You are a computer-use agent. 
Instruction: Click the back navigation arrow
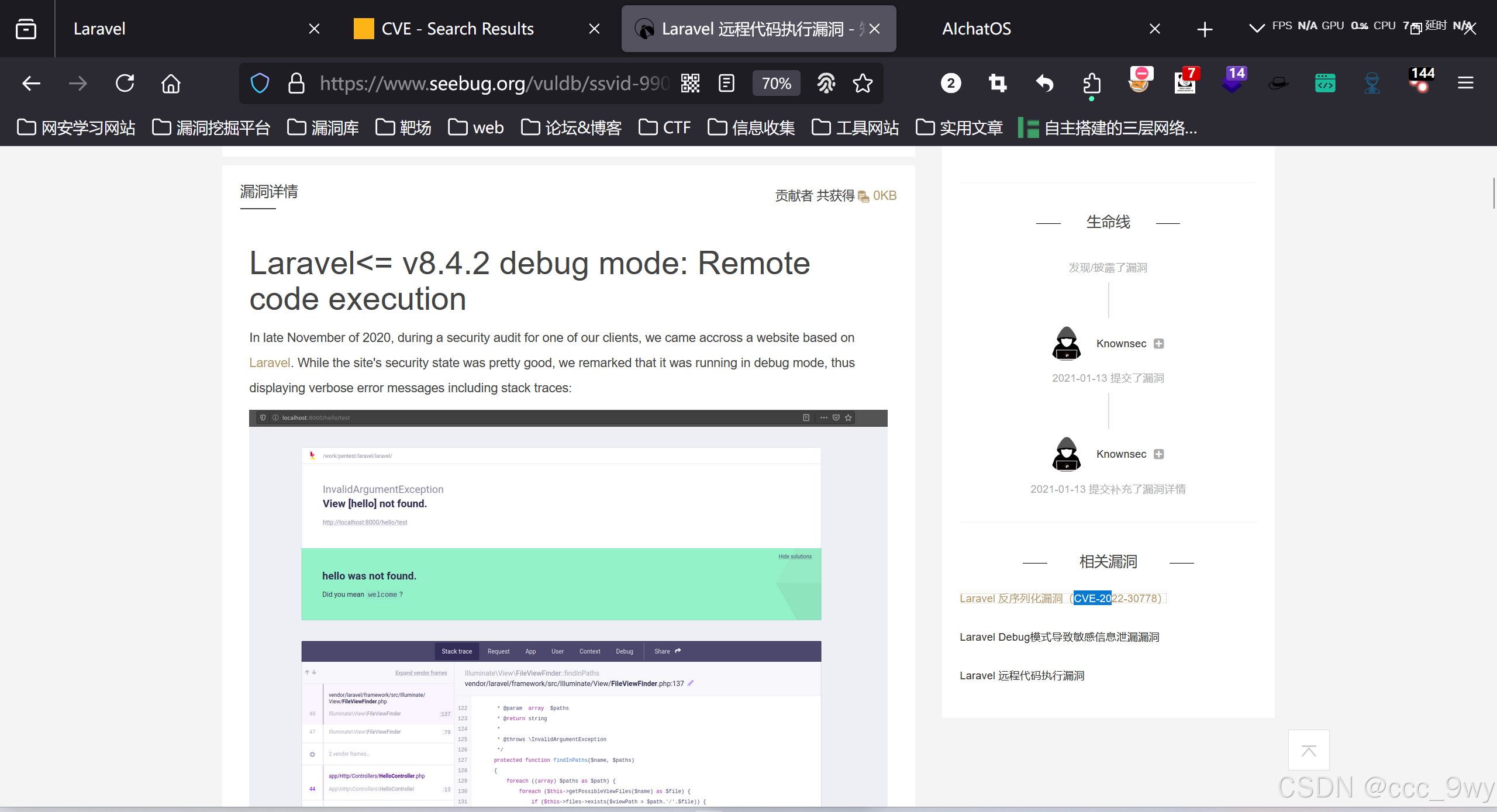click(x=31, y=84)
